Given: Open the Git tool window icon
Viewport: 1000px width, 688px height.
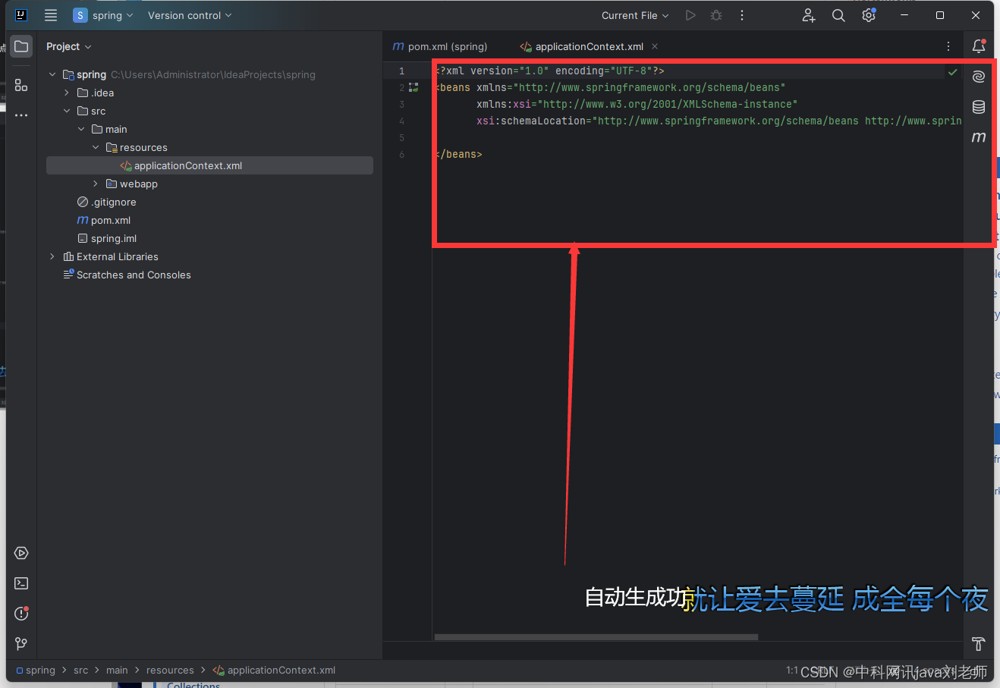Looking at the screenshot, I should tap(21, 644).
